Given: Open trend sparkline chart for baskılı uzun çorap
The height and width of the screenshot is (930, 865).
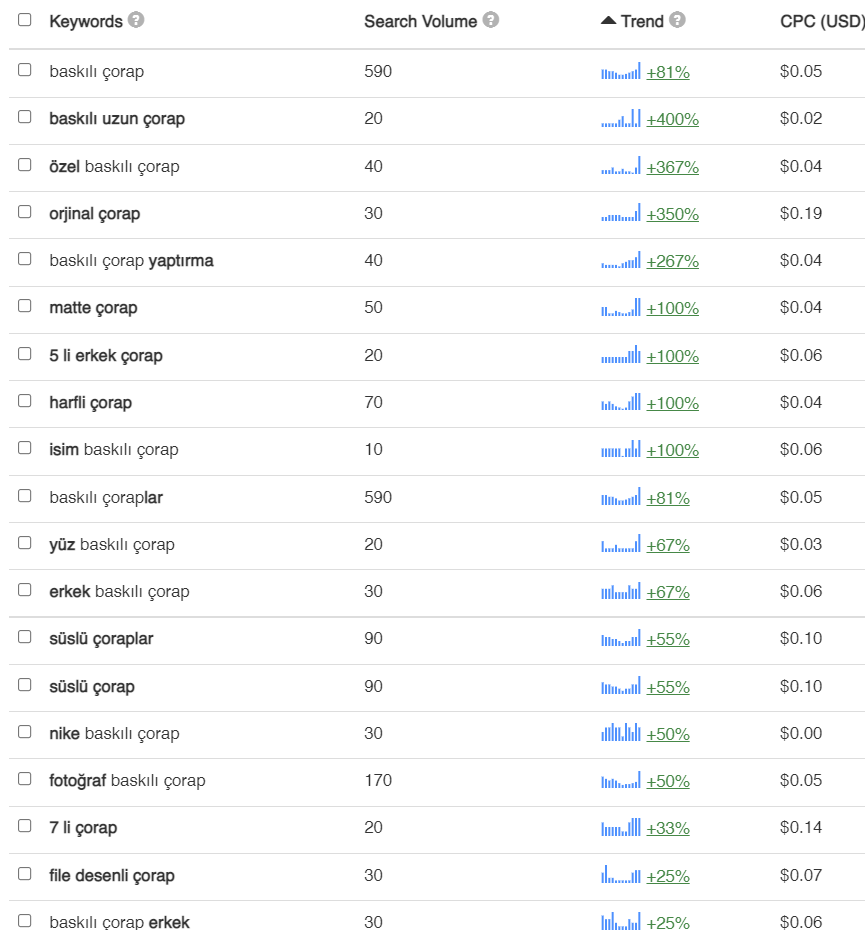Looking at the screenshot, I should pyautogui.click(x=621, y=118).
